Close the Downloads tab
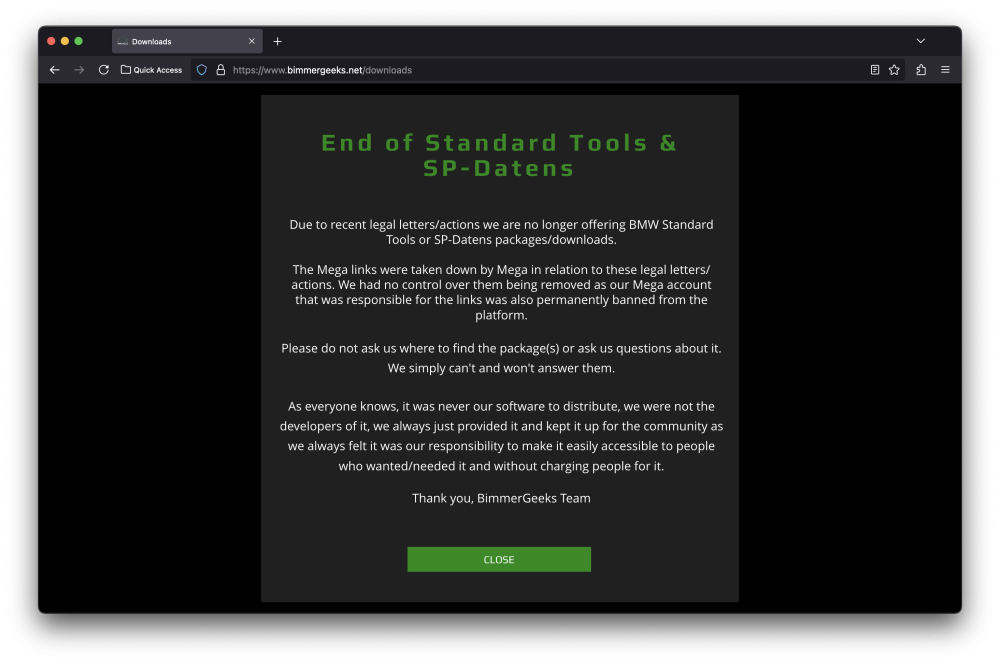This screenshot has height=664, width=1000. tap(252, 41)
